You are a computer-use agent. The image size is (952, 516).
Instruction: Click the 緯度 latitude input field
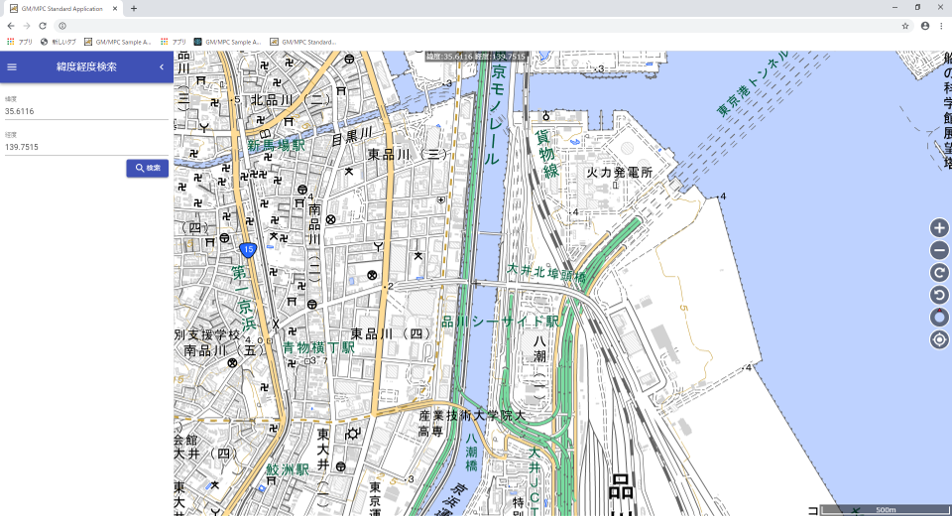pos(85,112)
